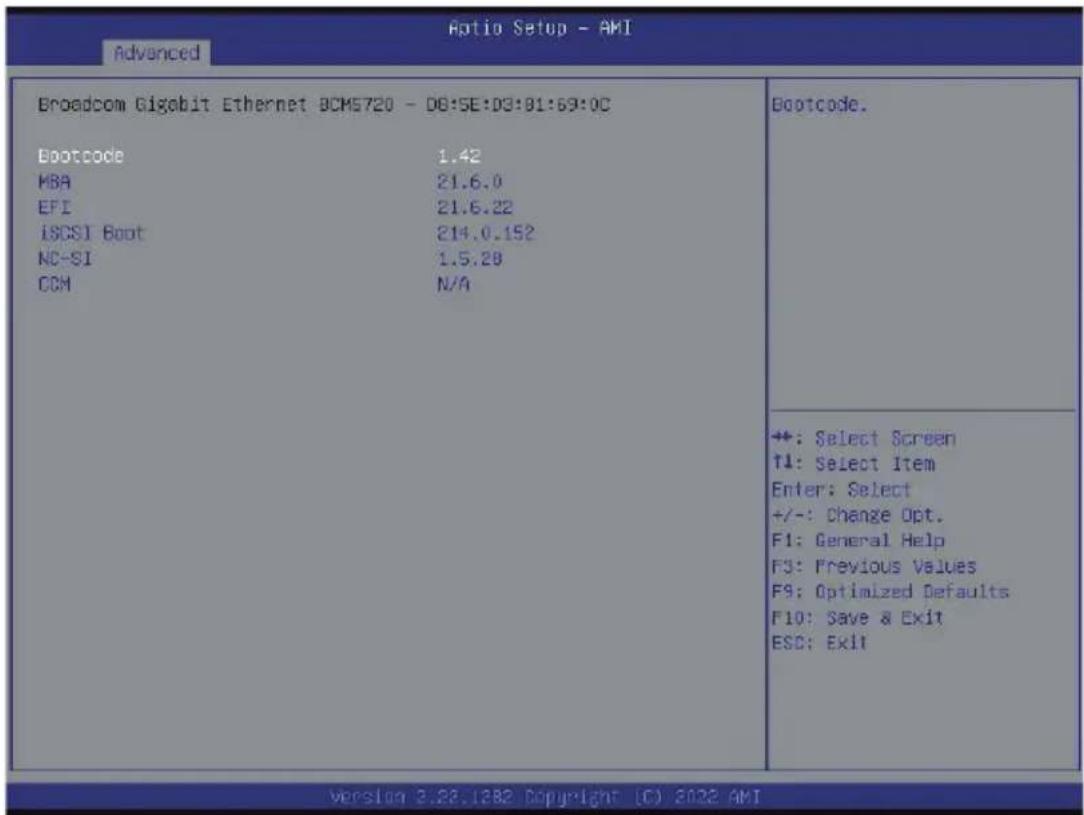1084x815 pixels.
Task: Click the EFI version 21.6.22
Action: click(475, 207)
